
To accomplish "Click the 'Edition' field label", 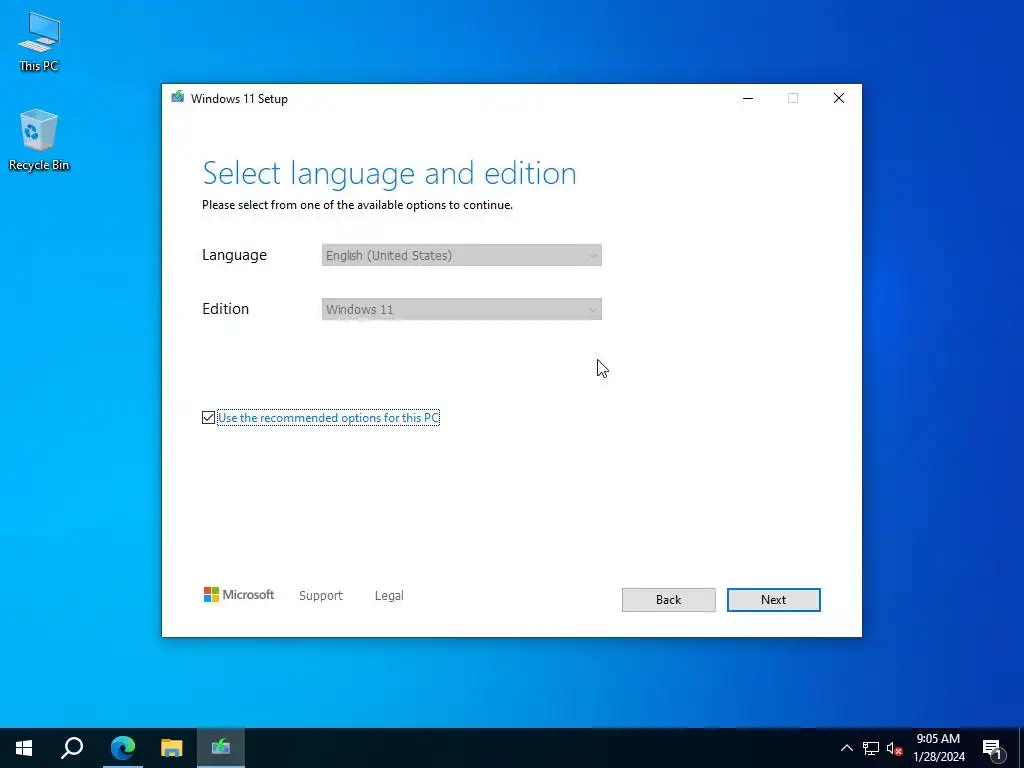I will pos(225,309).
